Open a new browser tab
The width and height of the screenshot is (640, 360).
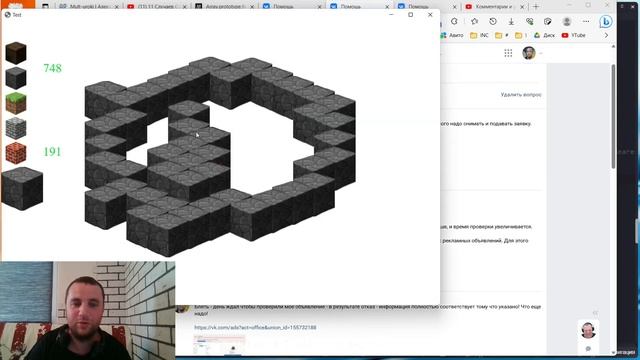(536, 7)
